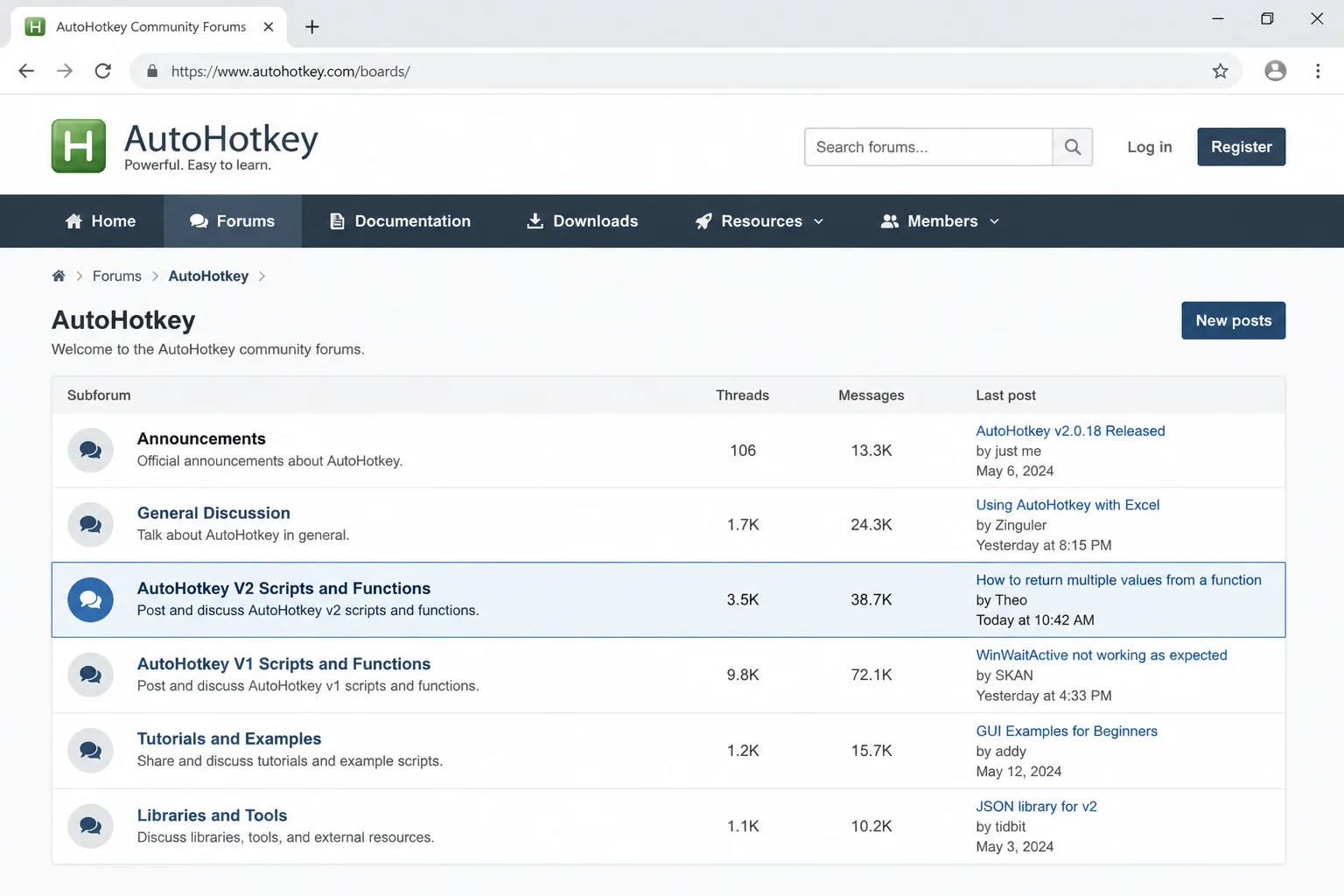
Task: Open Tutorials and Examples subforum
Action: coord(229,739)
